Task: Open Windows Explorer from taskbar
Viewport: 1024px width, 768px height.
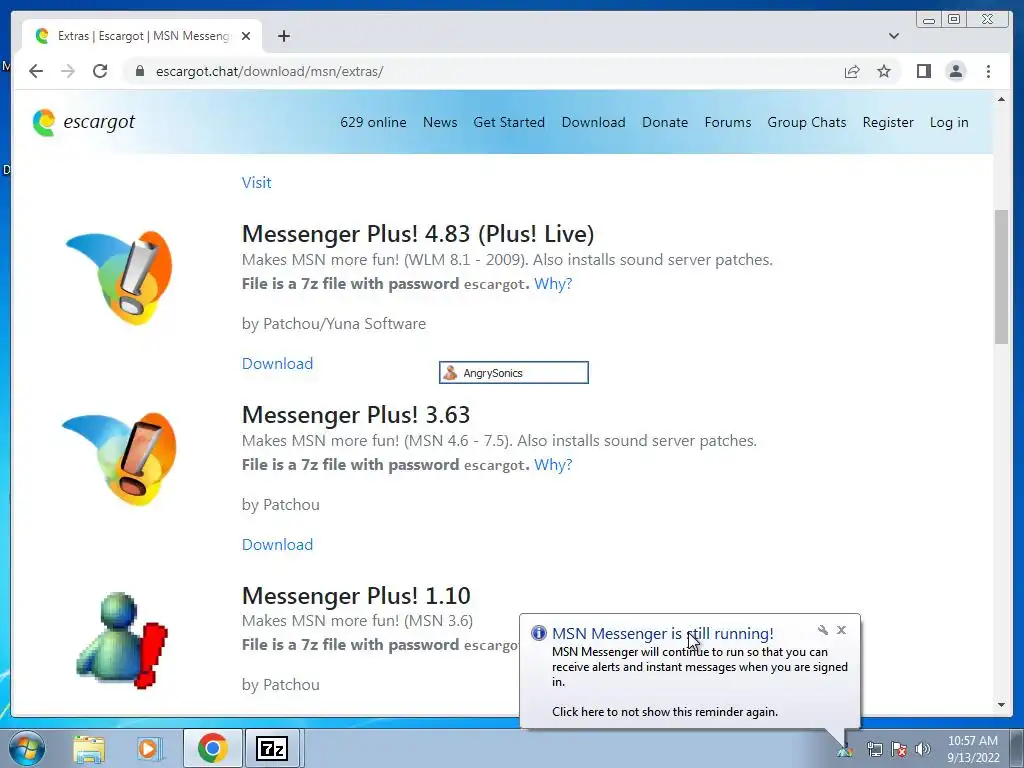Action: coord(89,748)
